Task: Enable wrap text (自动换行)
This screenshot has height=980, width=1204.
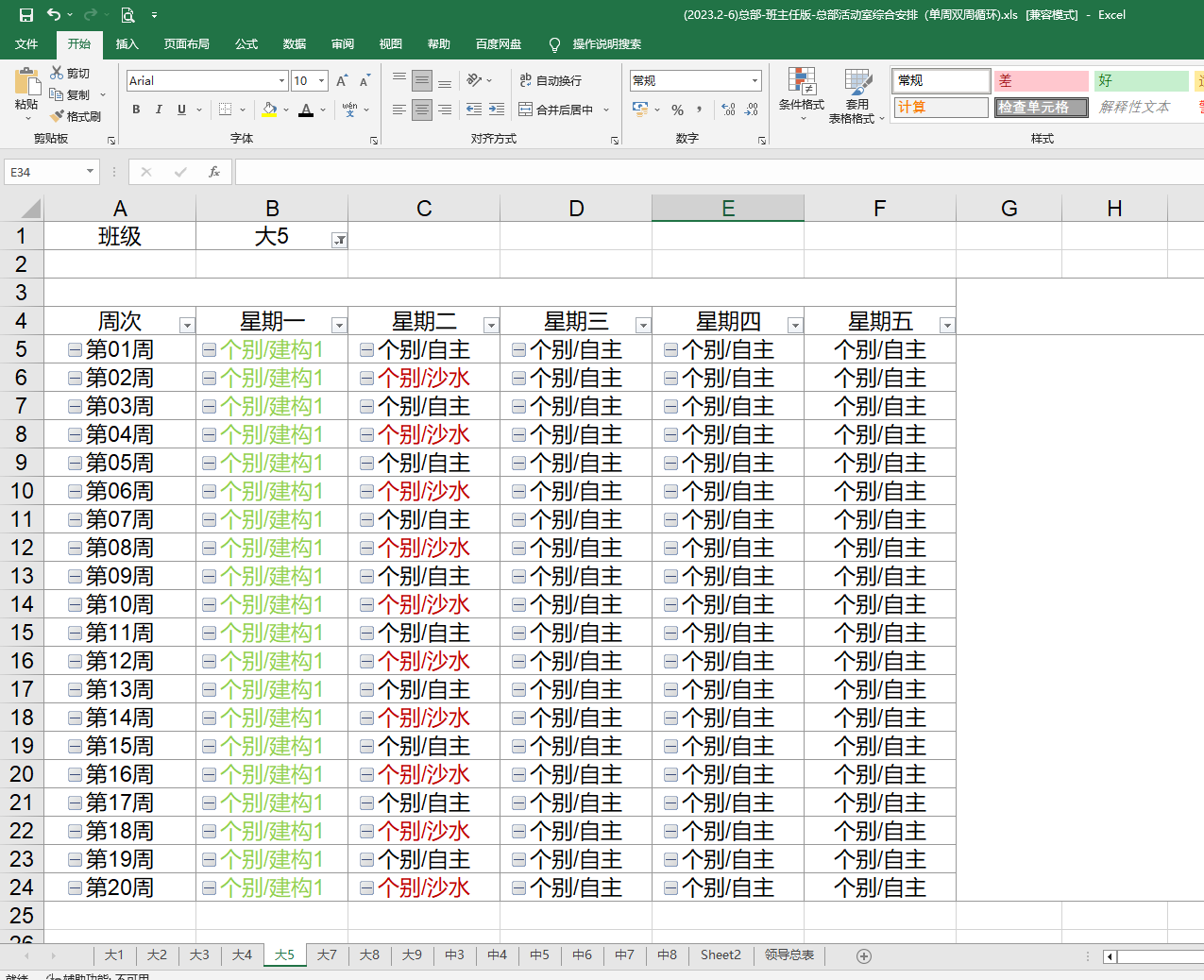Action: point(551,80)
